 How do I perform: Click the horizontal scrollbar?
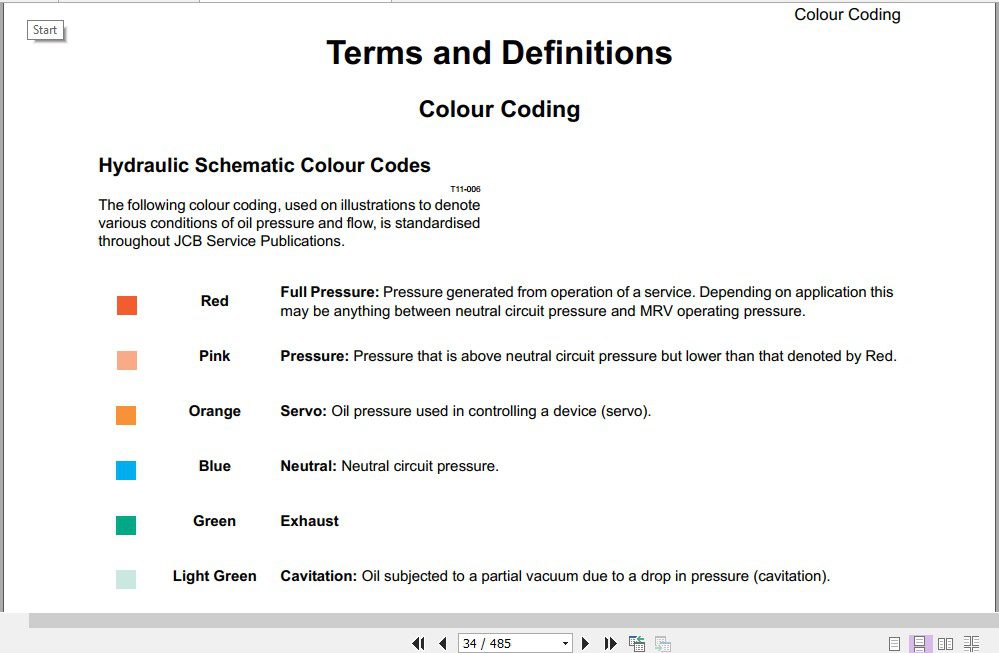(514, 620)
